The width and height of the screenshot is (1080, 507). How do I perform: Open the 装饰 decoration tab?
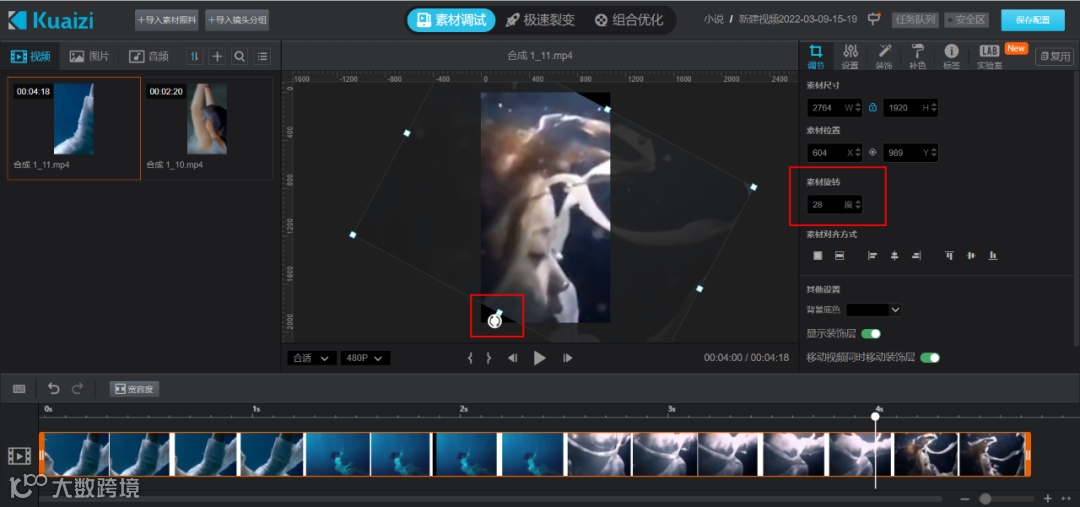coord(884,57)
